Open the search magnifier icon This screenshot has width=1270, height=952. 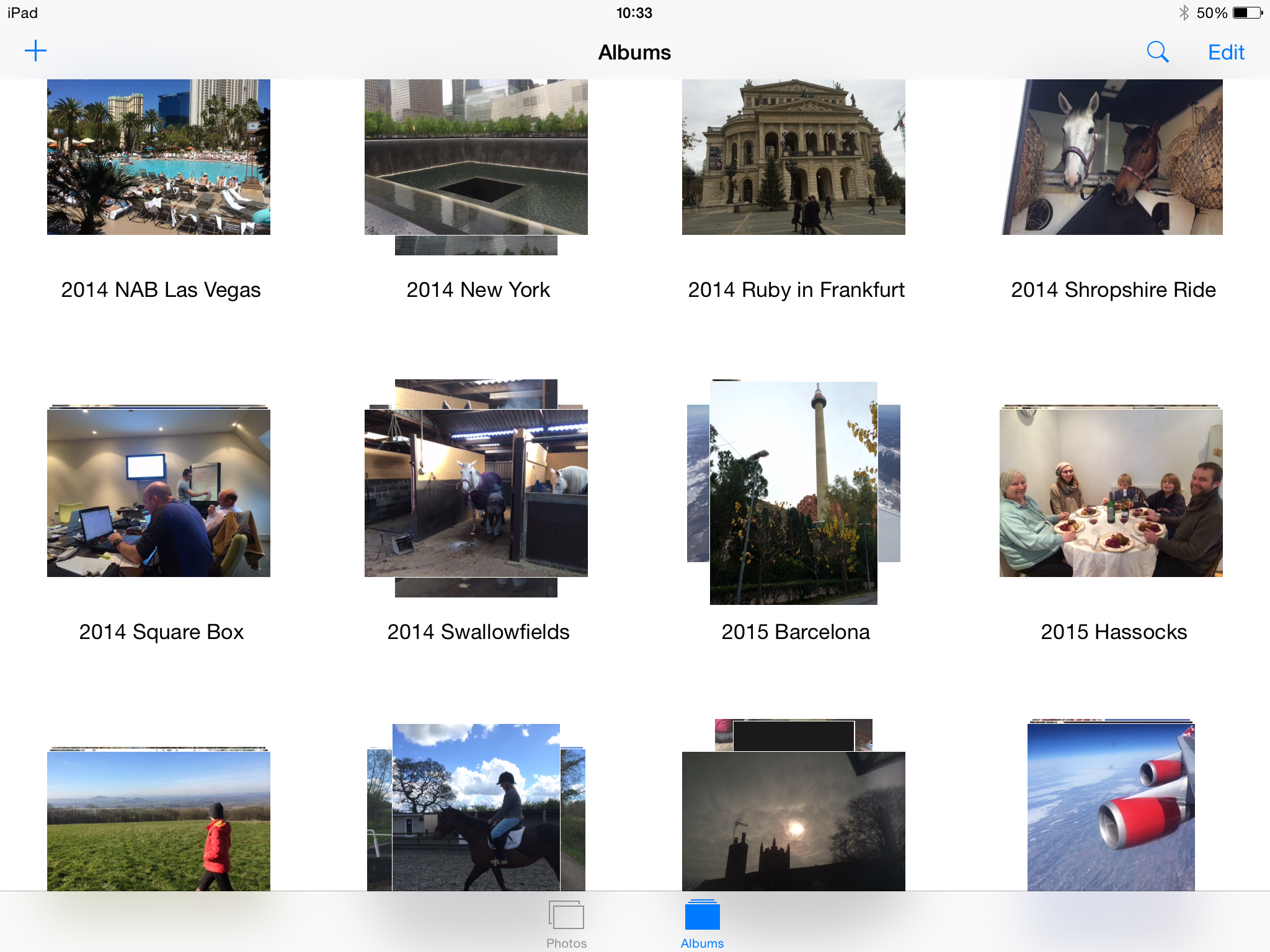[x=1157, y=52]
